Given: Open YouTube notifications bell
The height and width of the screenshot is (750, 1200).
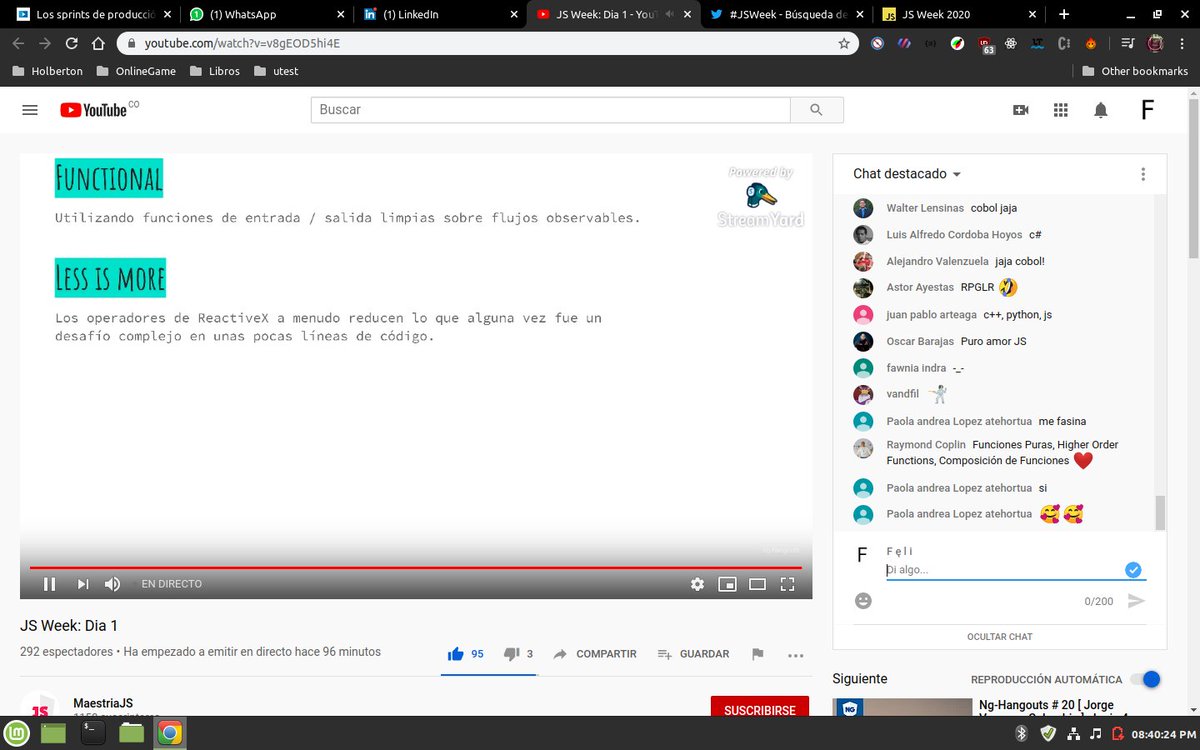Looking at the screenshot, I should [x=1101, y=110].
